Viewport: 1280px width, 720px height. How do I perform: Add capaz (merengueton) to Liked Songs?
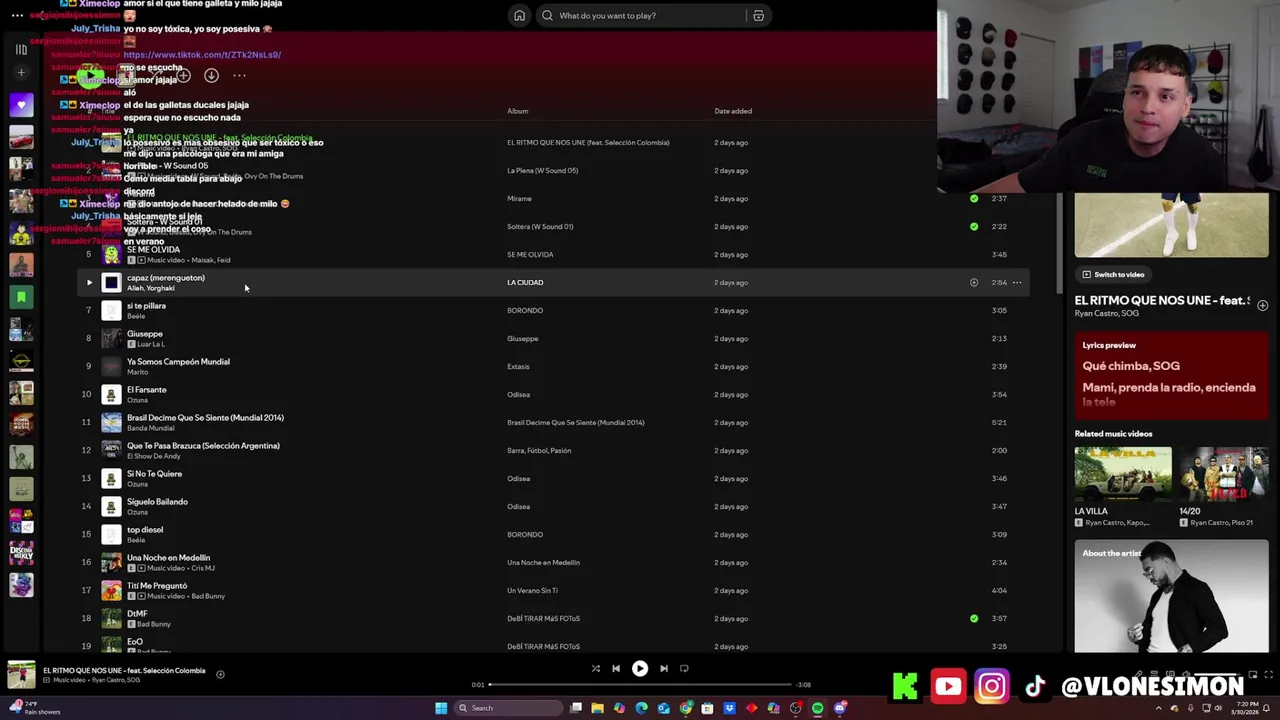point(974,283)
